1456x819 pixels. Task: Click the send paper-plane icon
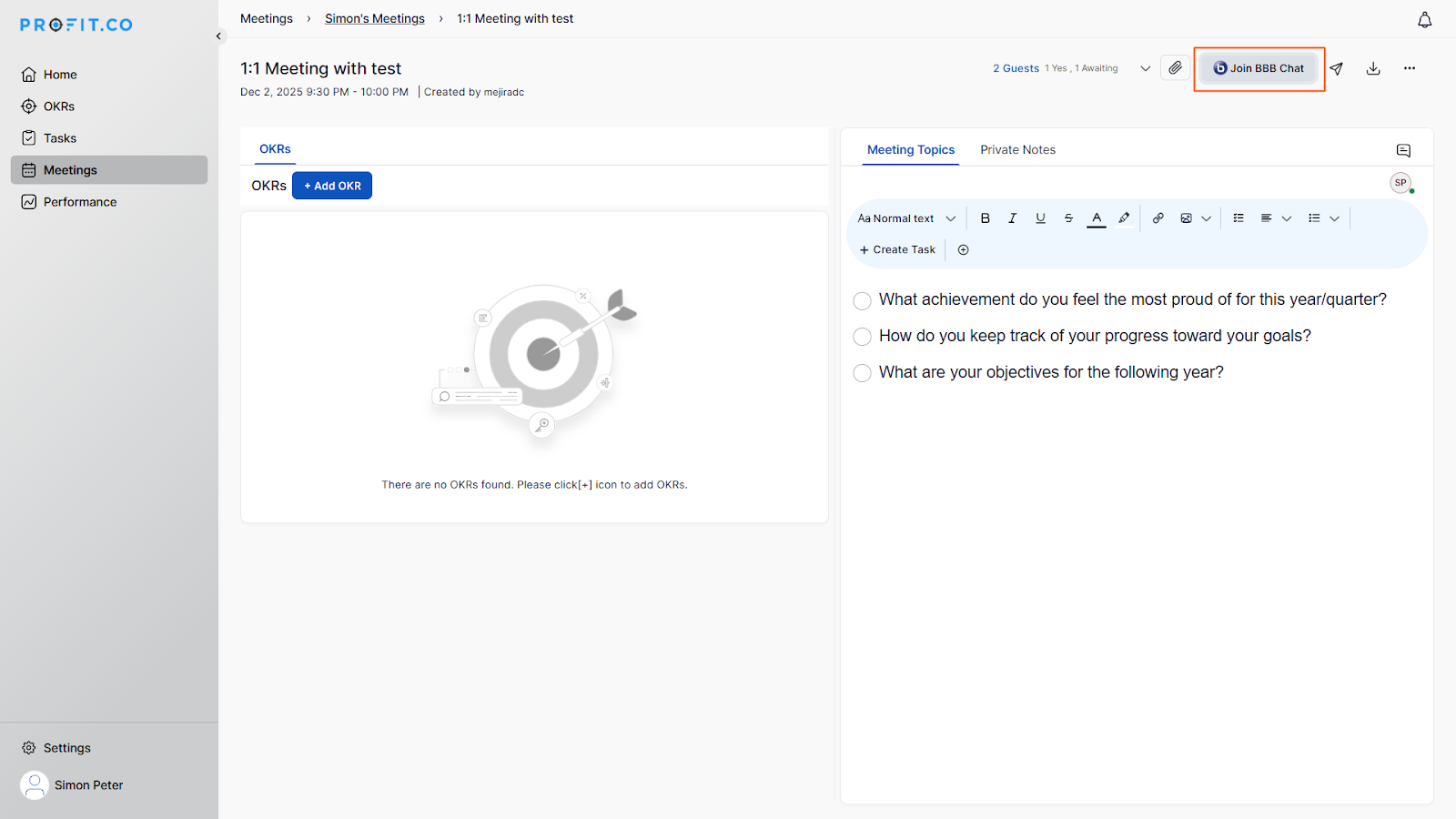pos(1336,68)
